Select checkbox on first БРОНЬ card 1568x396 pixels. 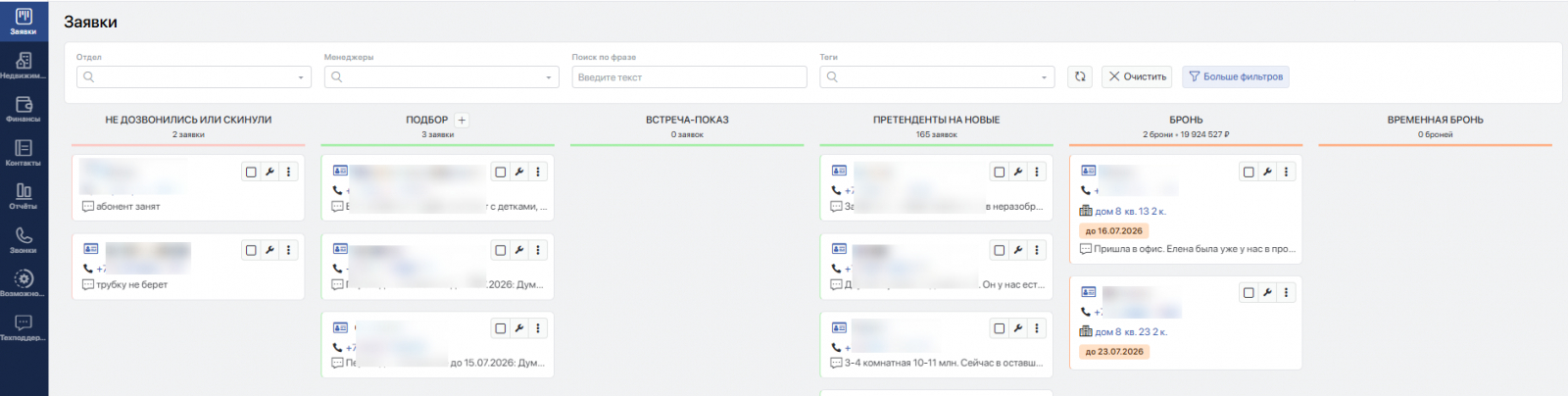pyautogui.click(x=1249, y=172)
